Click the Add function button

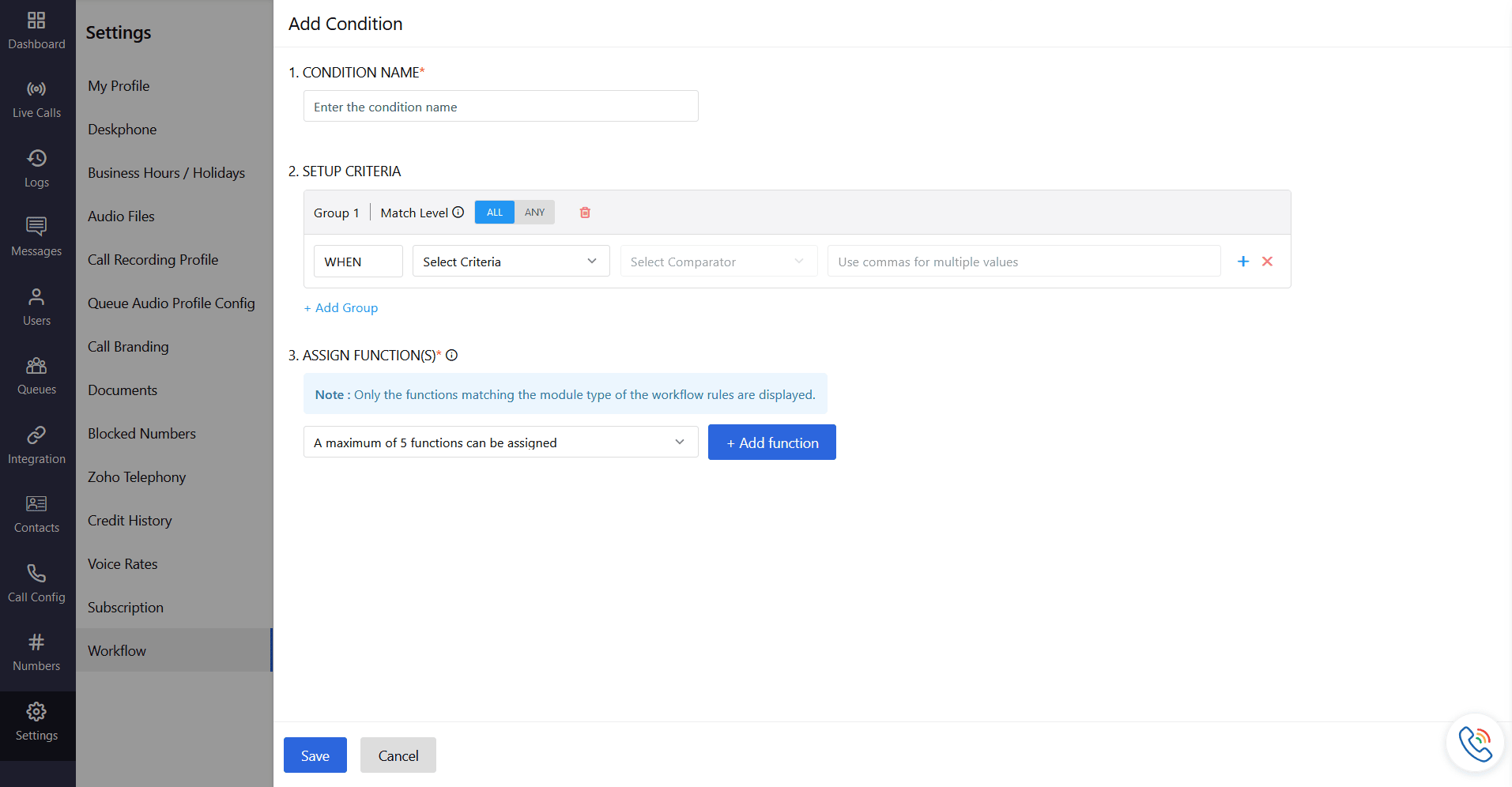tap(771, 442)
